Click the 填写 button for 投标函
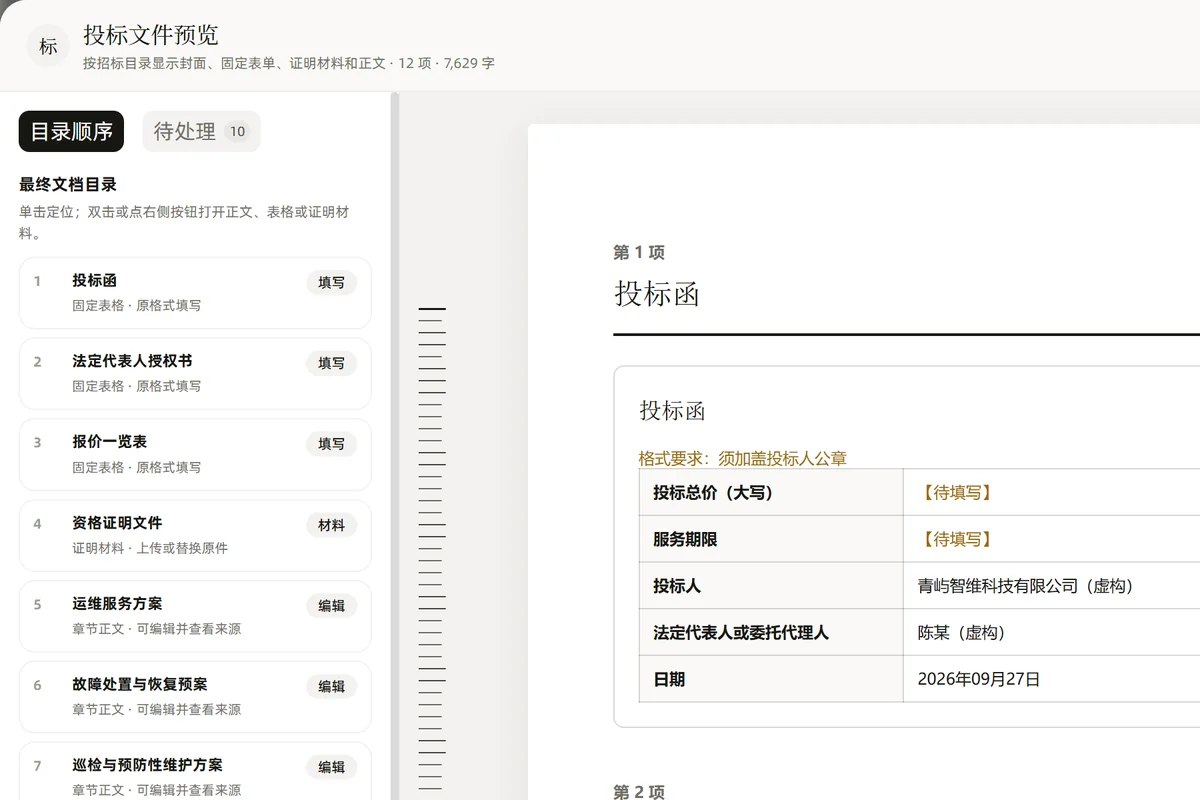The height and width of the screenshot is (800, 1200). pos(331,283)
